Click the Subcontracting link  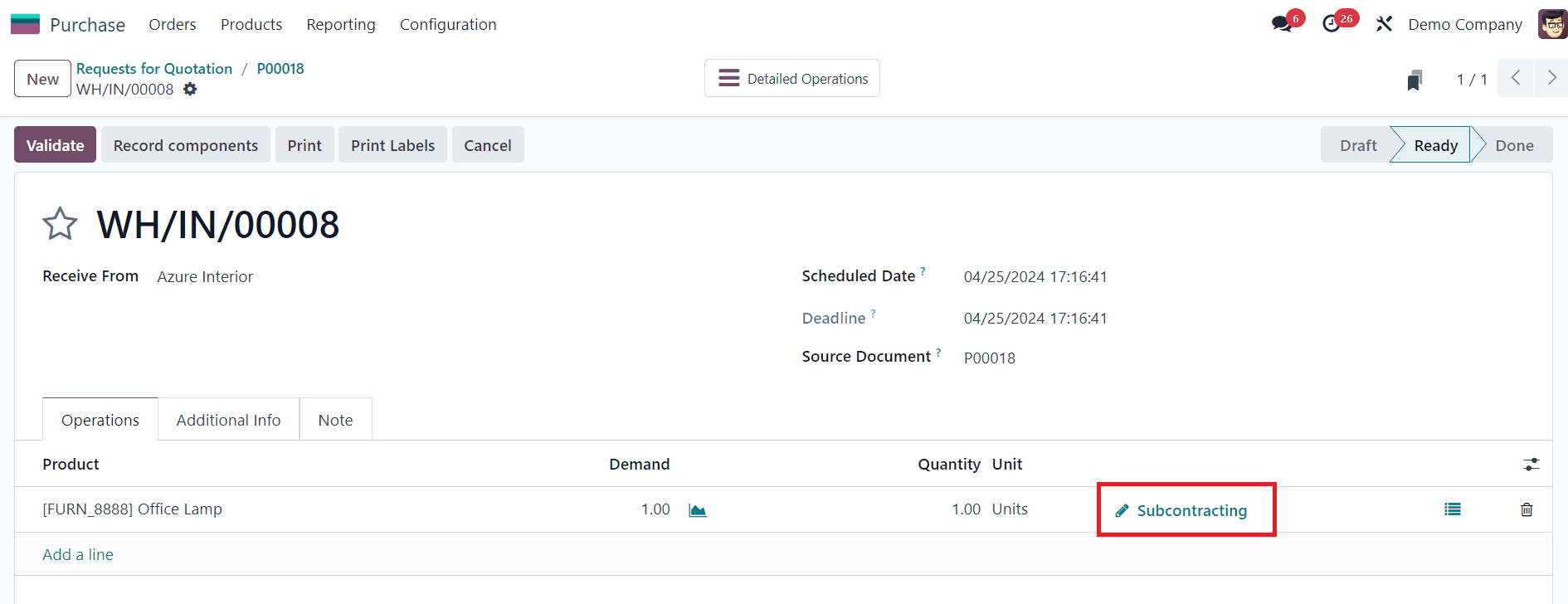click(x=1191, y=510)
